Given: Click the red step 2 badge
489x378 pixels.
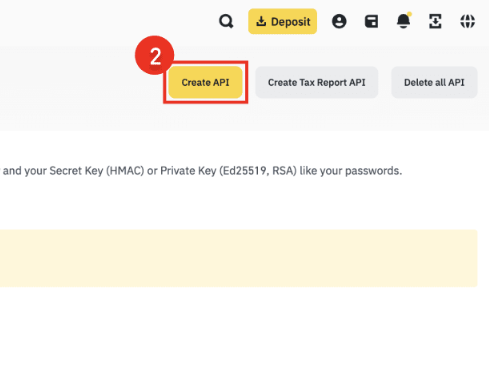Looking at the screenshot, I should [x=154, y=55].
